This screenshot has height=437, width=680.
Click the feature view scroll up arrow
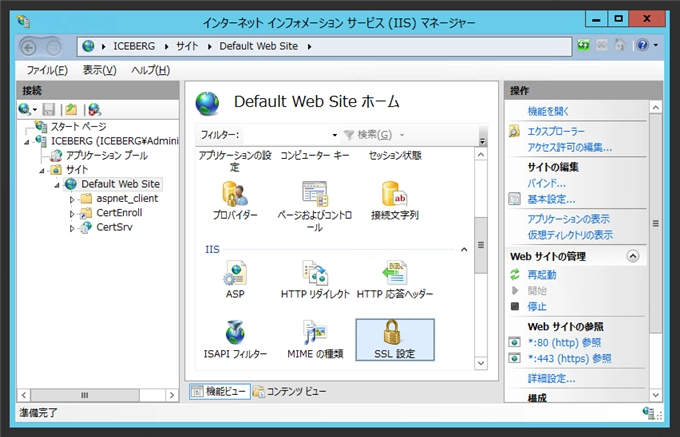tap(481, 155)
